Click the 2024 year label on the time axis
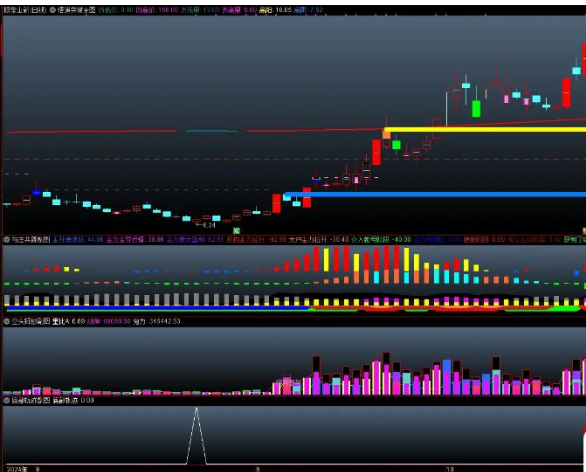Screen dimensions: 586x472 click(17, 469)
